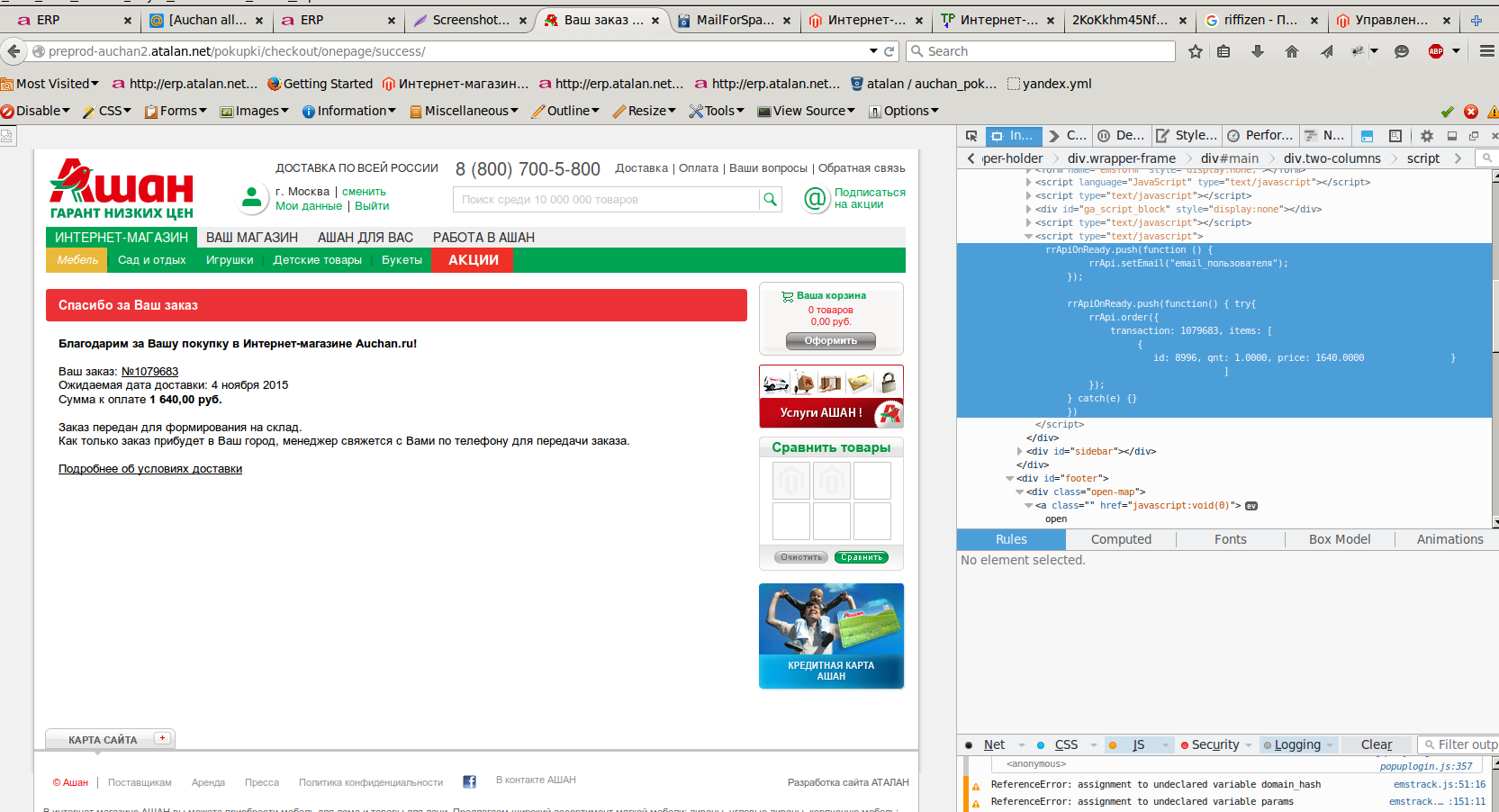Go to the browser home page icon
1499x812 pixels.
(x=1292, y=51)
